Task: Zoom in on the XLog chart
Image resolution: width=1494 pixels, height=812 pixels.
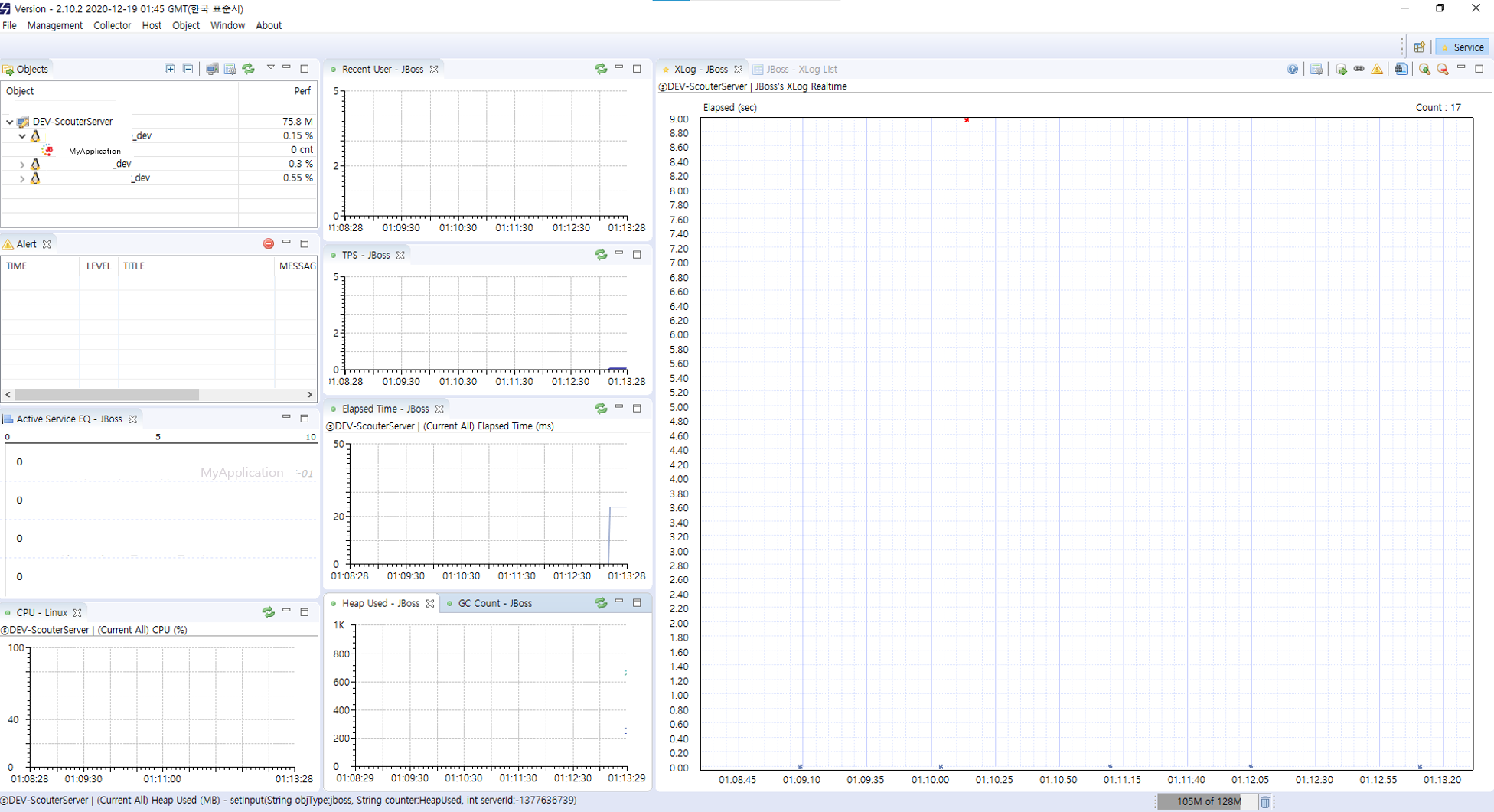Action: 1424,69
